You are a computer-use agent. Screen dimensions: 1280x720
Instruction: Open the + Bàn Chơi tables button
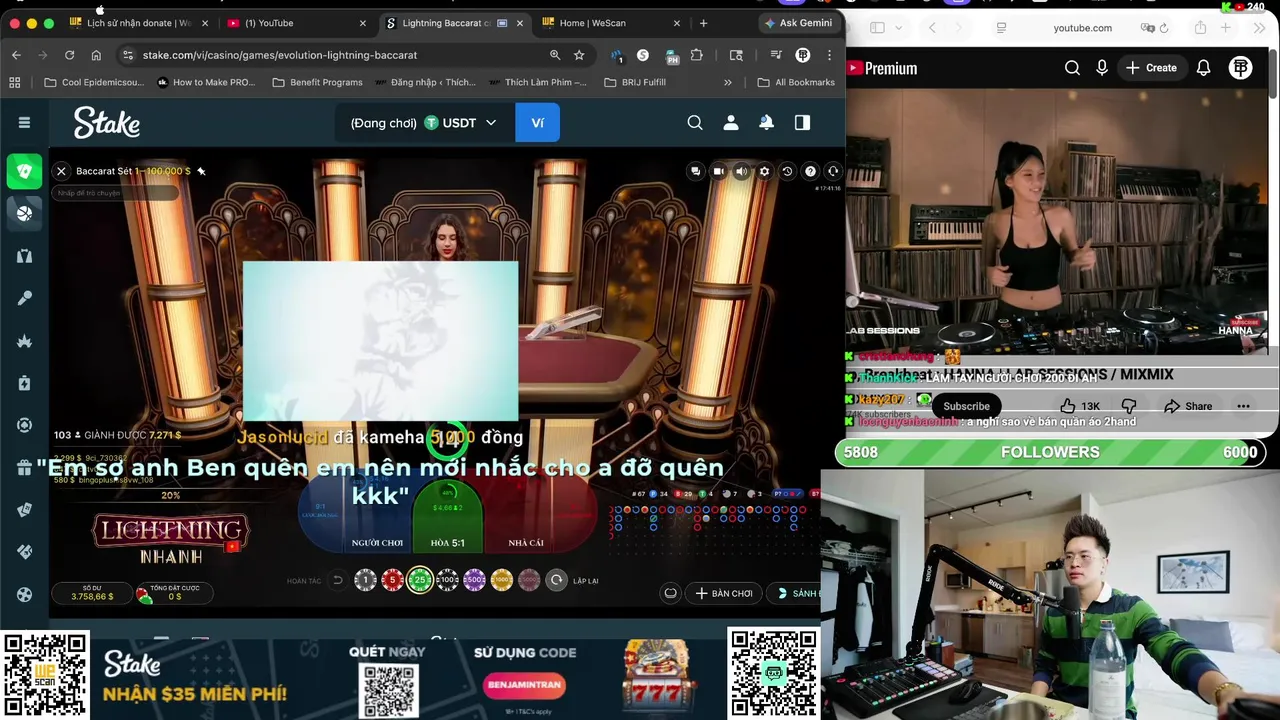tap(723, 593)
